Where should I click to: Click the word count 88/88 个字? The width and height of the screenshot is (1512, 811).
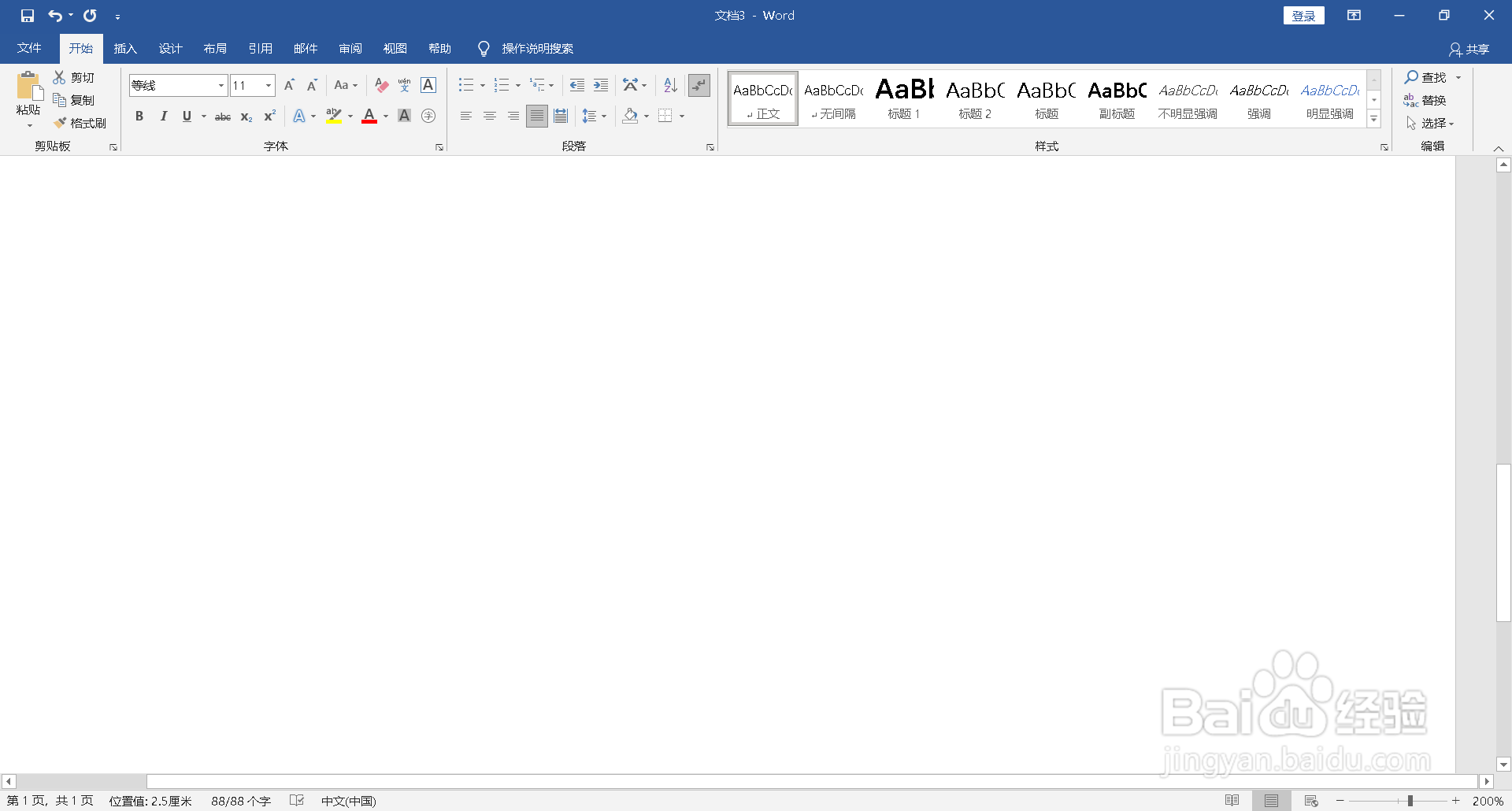point(241,801)
